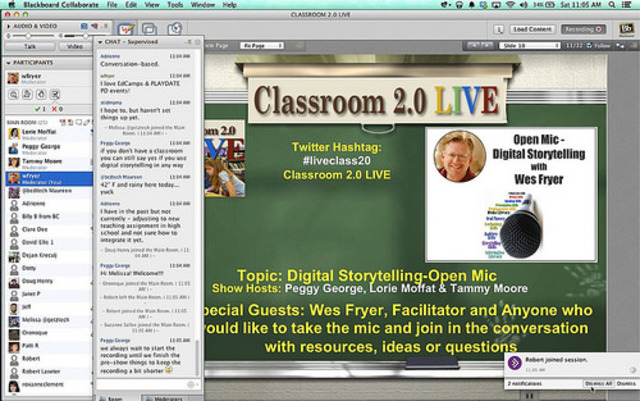The width and height of the screenshot is (640, 401).
Task: Click the whiteboard pencil icon in Main Room header
Action: [87, 123]
